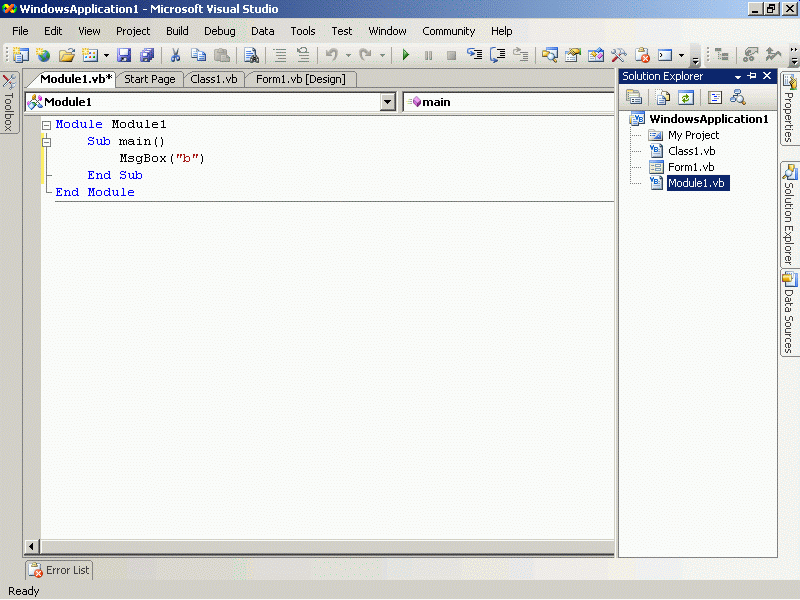800x600 pixels.
Task: Open View Code icon in Solution Explorer
Action: pyautogui.click(x=713, y=97)
